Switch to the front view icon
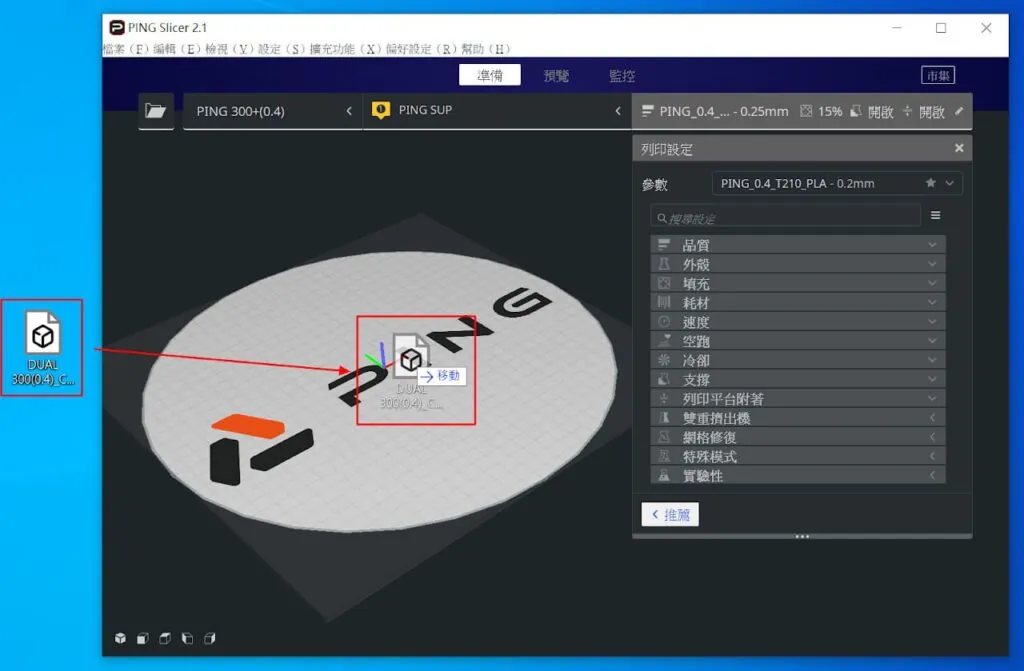The height and width of the screenshot is (671, 1024). click(142, 638)
